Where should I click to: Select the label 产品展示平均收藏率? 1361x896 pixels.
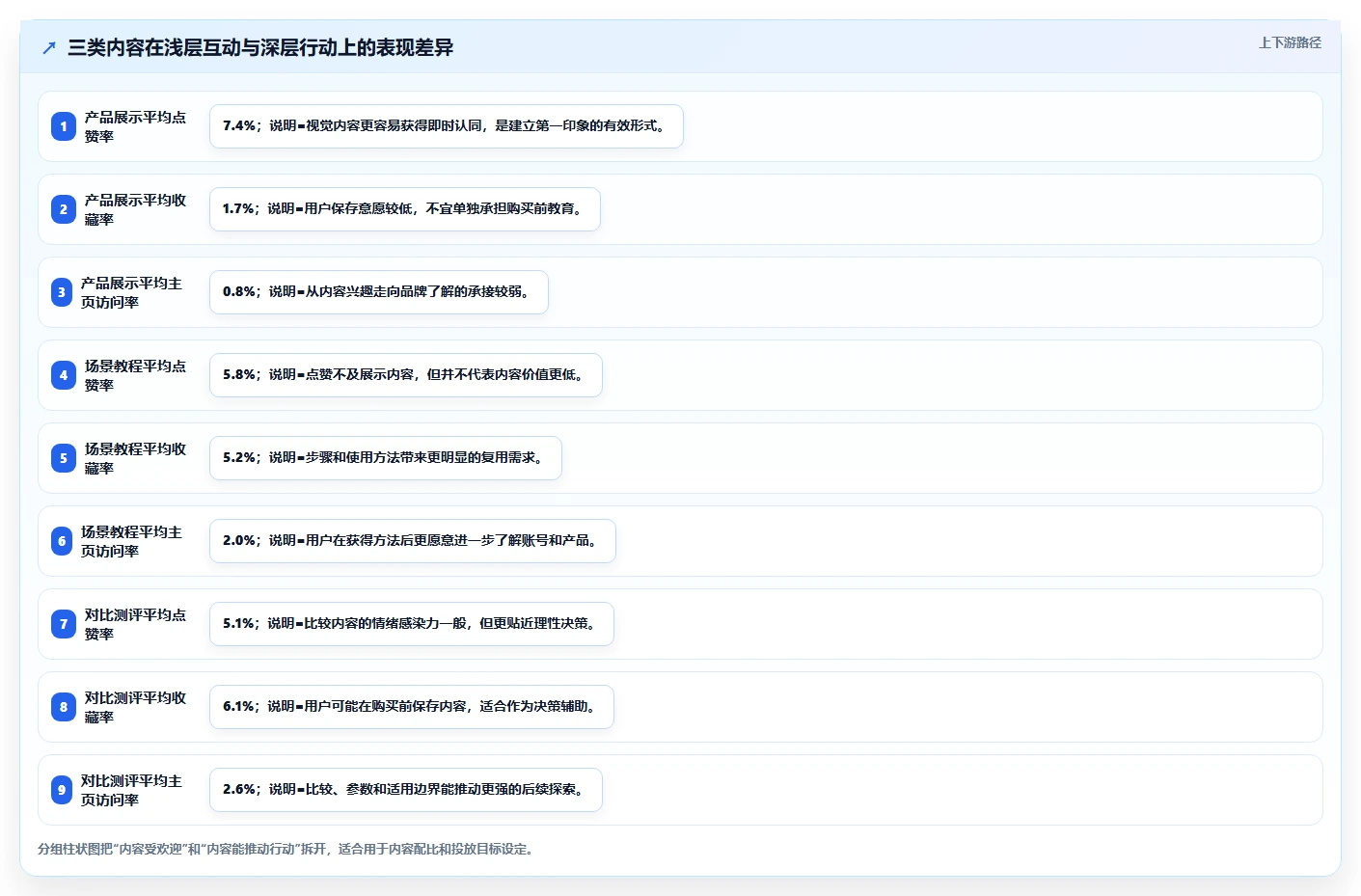coord(135,209)
